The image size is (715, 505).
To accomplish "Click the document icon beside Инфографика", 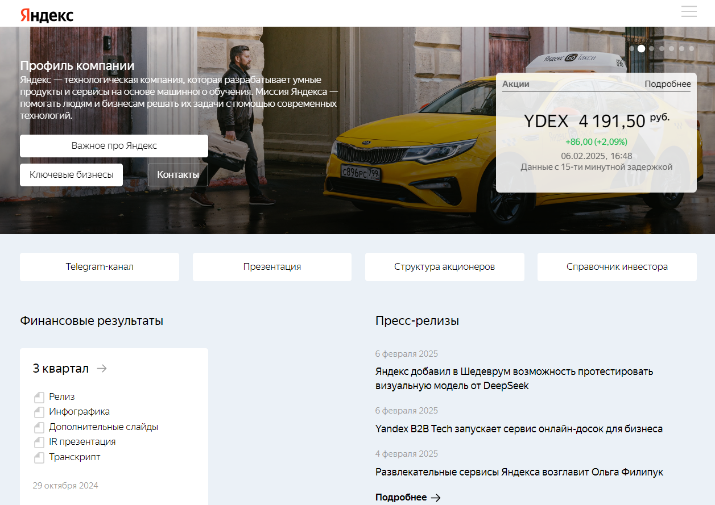I will (39, 412).
